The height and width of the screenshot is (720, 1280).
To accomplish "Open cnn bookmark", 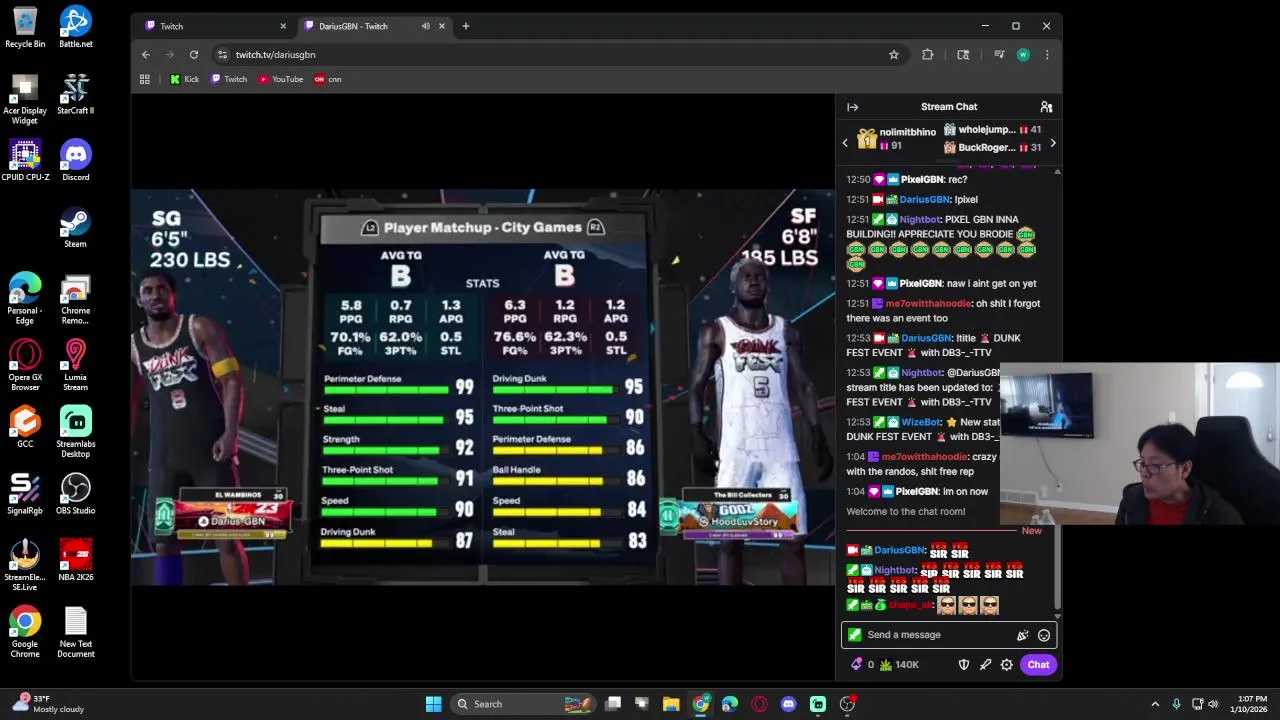I will [x=328, y=80].
